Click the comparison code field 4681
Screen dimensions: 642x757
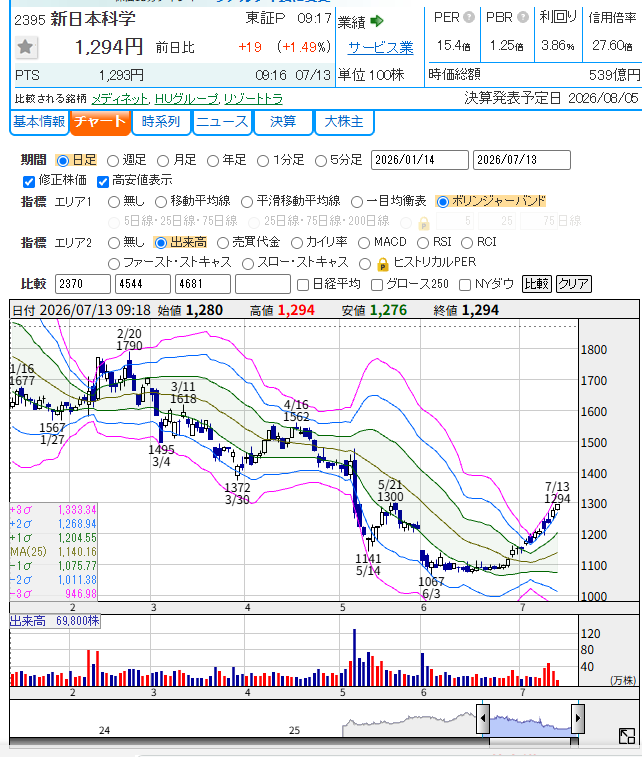(203, 284)
